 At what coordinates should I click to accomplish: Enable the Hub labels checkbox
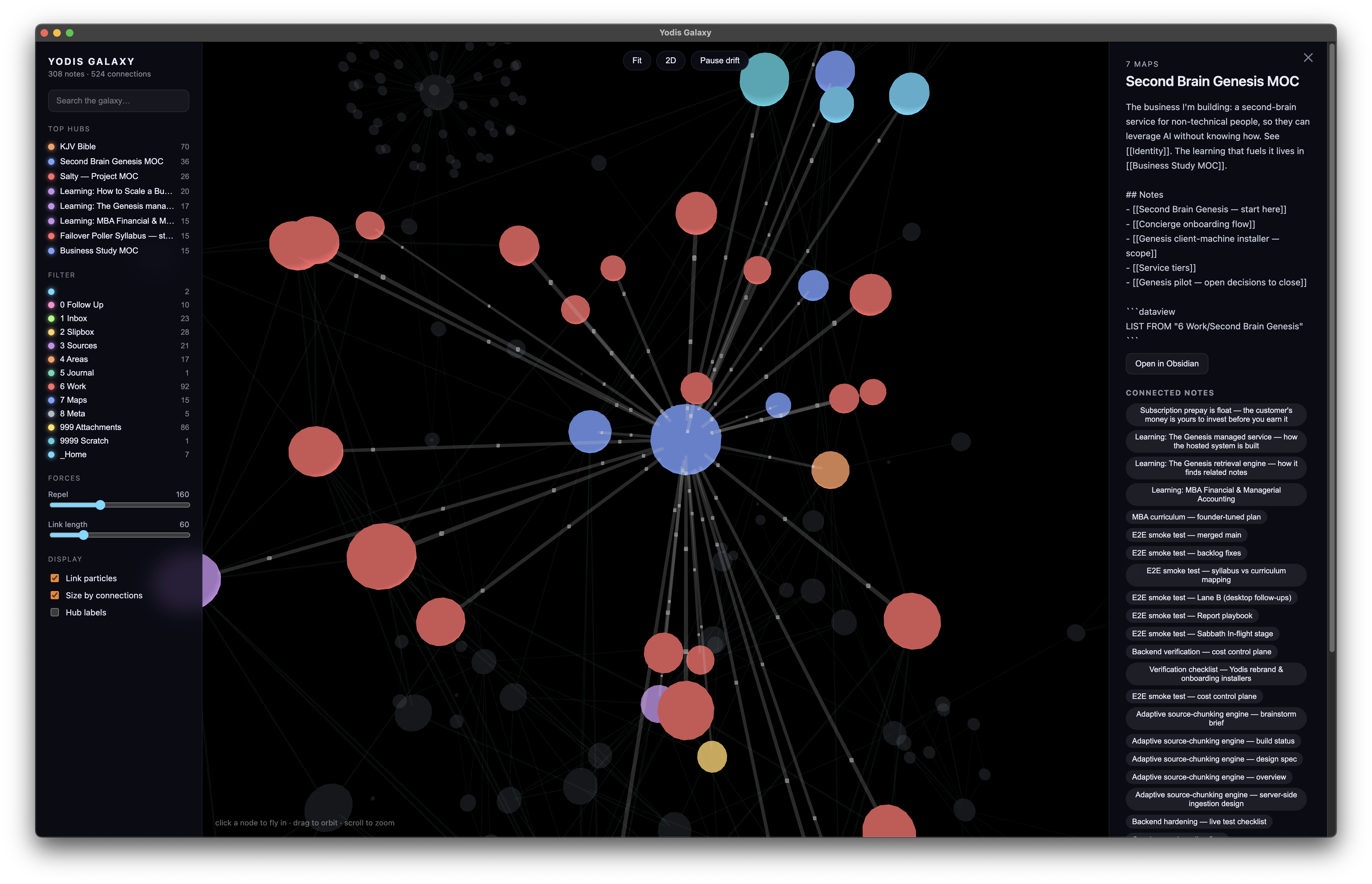click(54, 613)
